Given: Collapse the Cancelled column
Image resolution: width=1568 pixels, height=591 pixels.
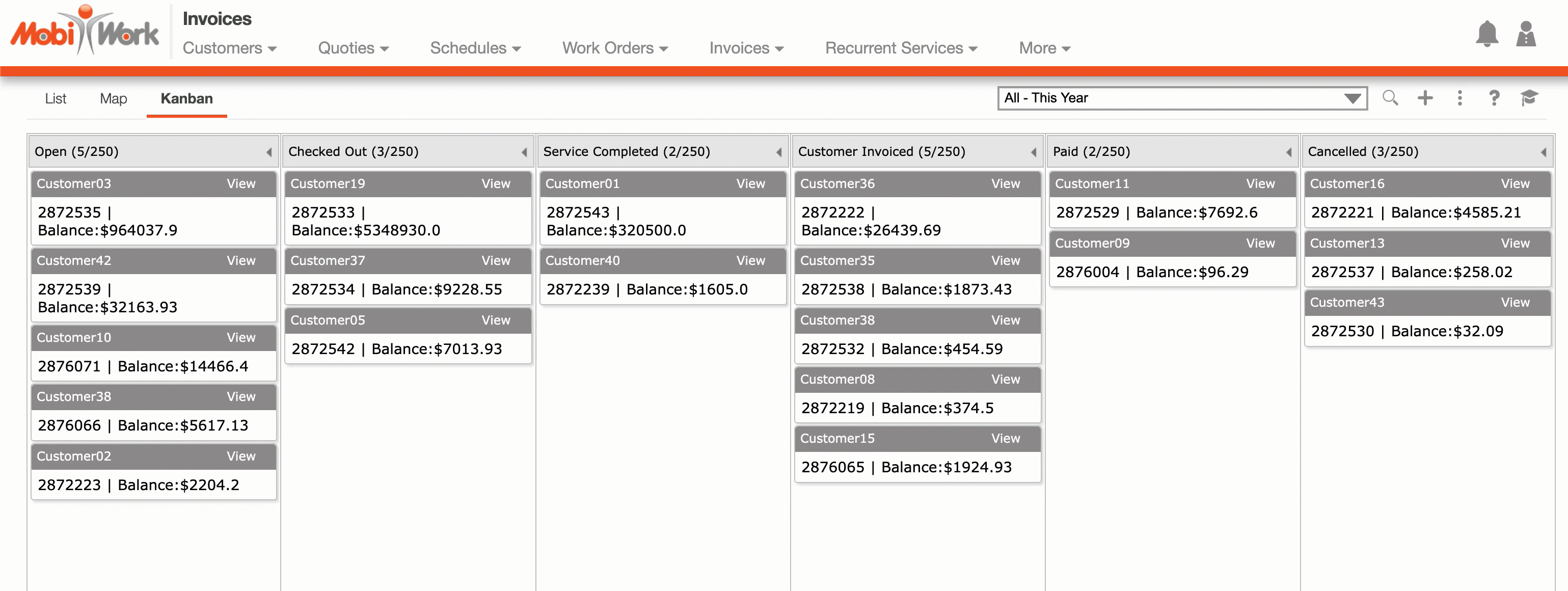Looking at the screenshot, I should (x=1543, y=152).
